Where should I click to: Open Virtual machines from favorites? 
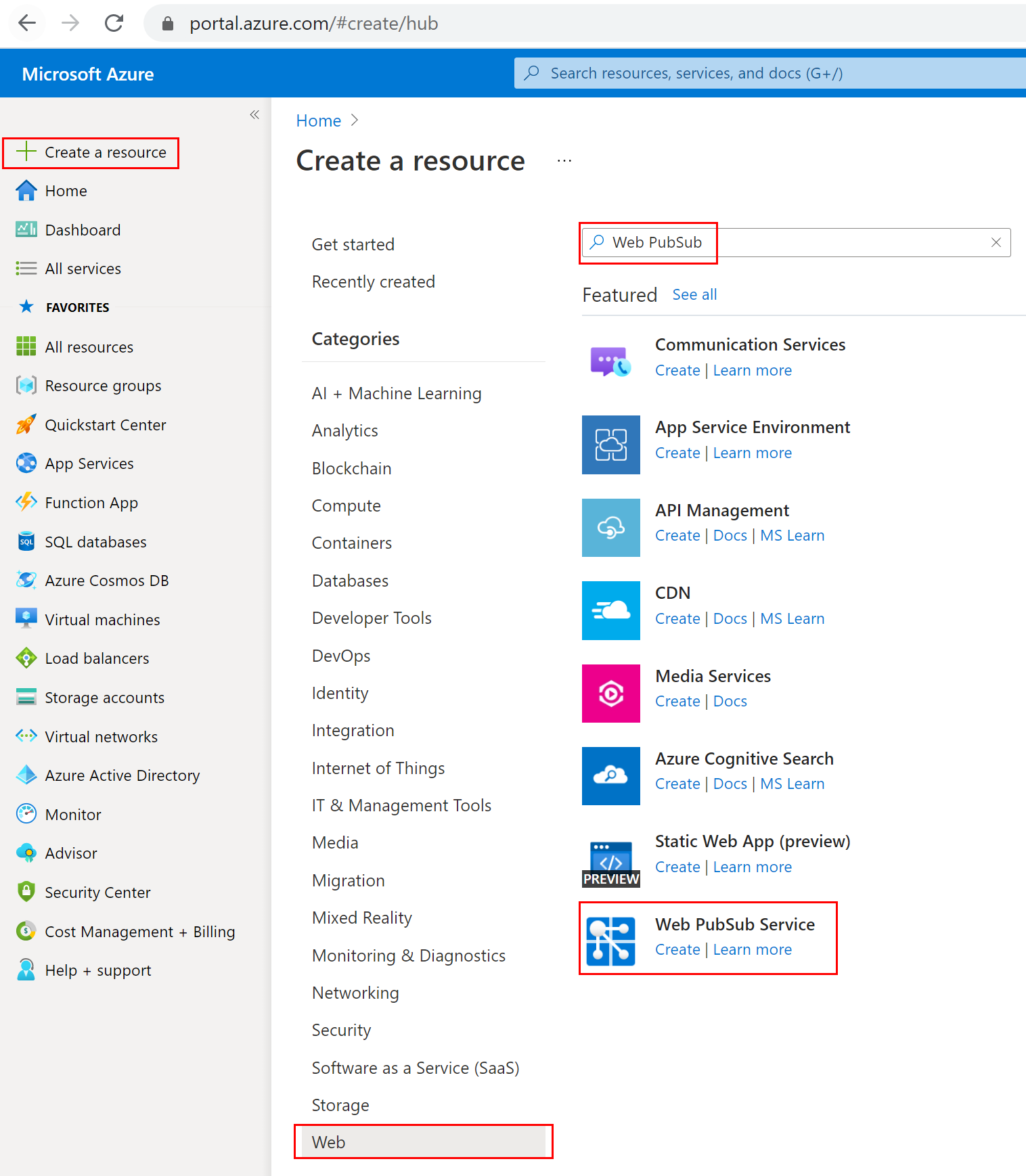point(102,620)
